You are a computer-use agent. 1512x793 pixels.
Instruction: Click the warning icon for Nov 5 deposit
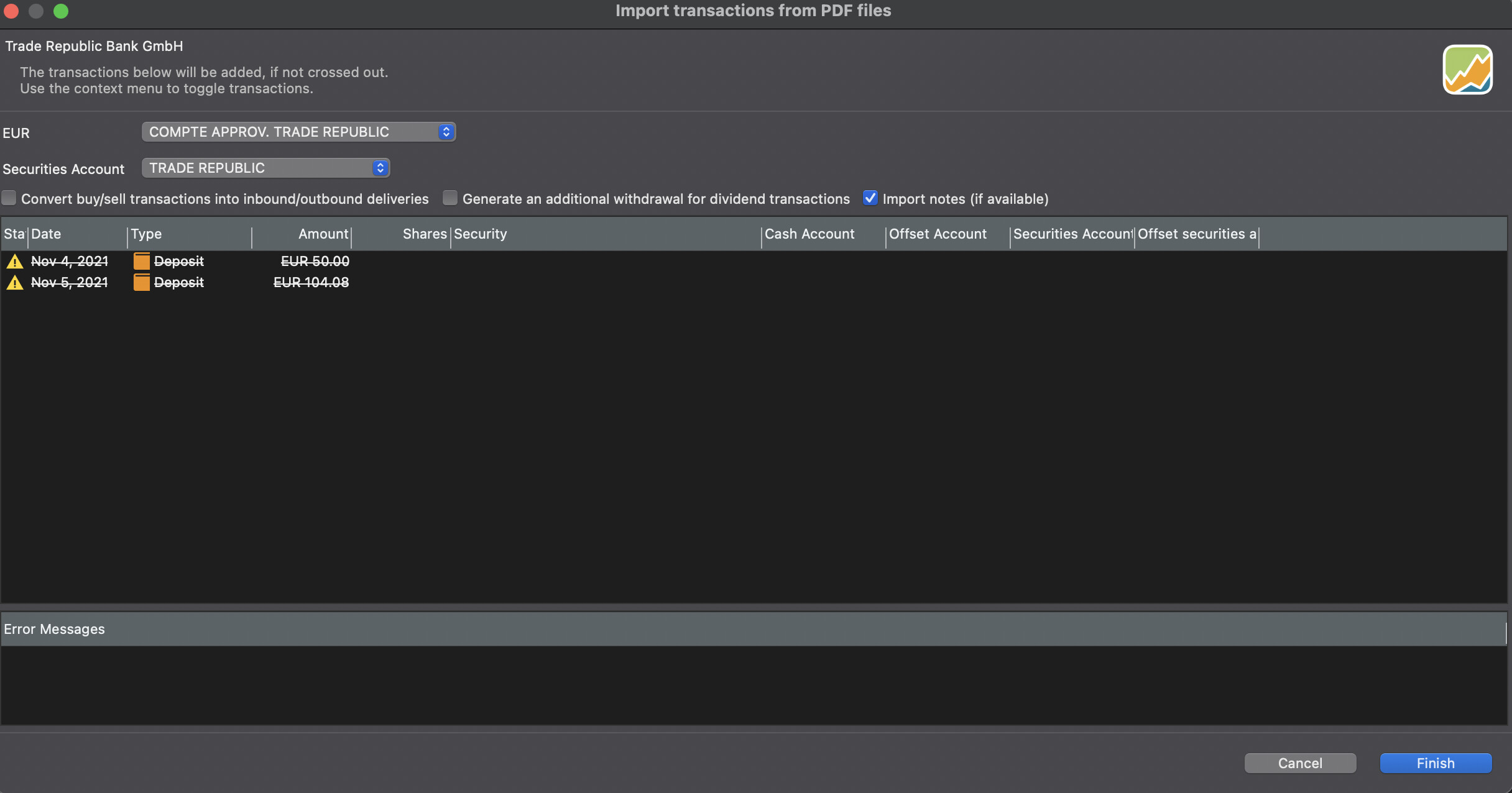[14, 283]
